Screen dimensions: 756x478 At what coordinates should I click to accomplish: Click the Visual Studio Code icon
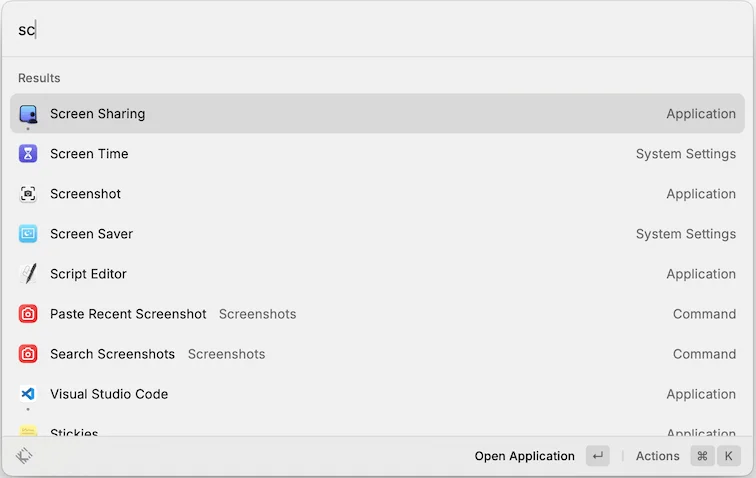tap(28, 394)
